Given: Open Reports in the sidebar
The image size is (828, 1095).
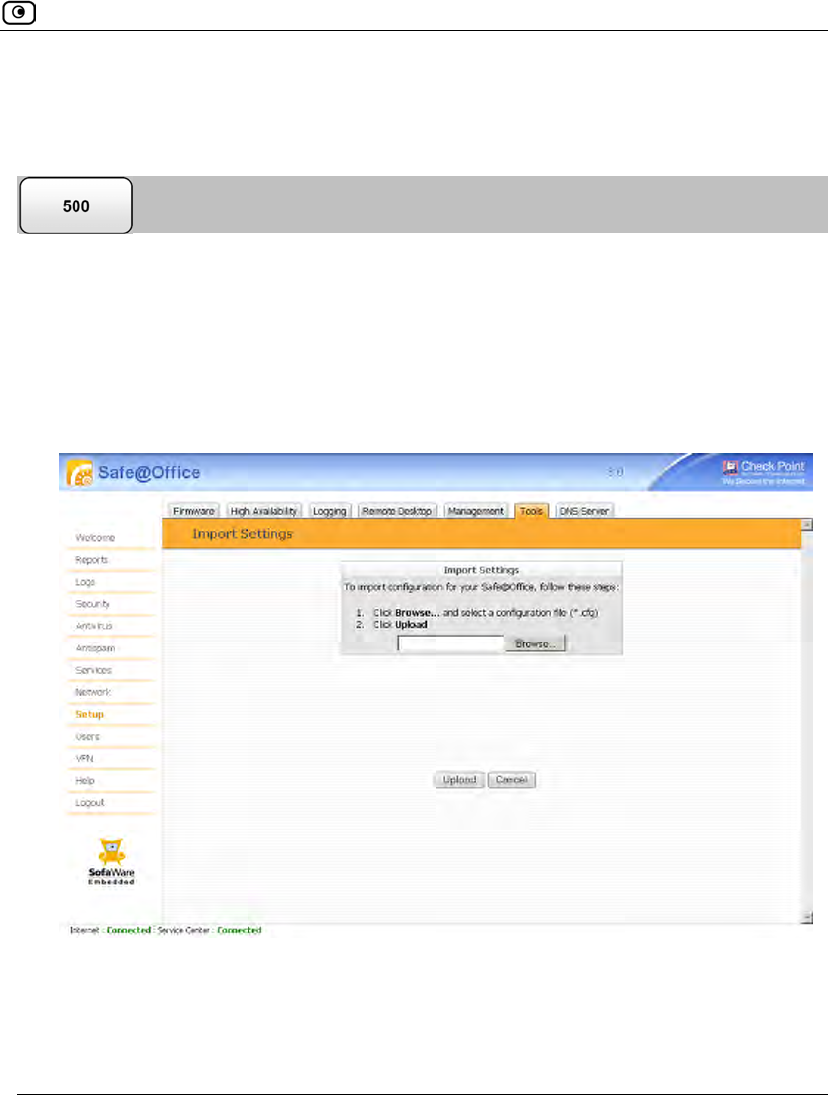Looking at the screenshot, I should click(x=91, y=560).
